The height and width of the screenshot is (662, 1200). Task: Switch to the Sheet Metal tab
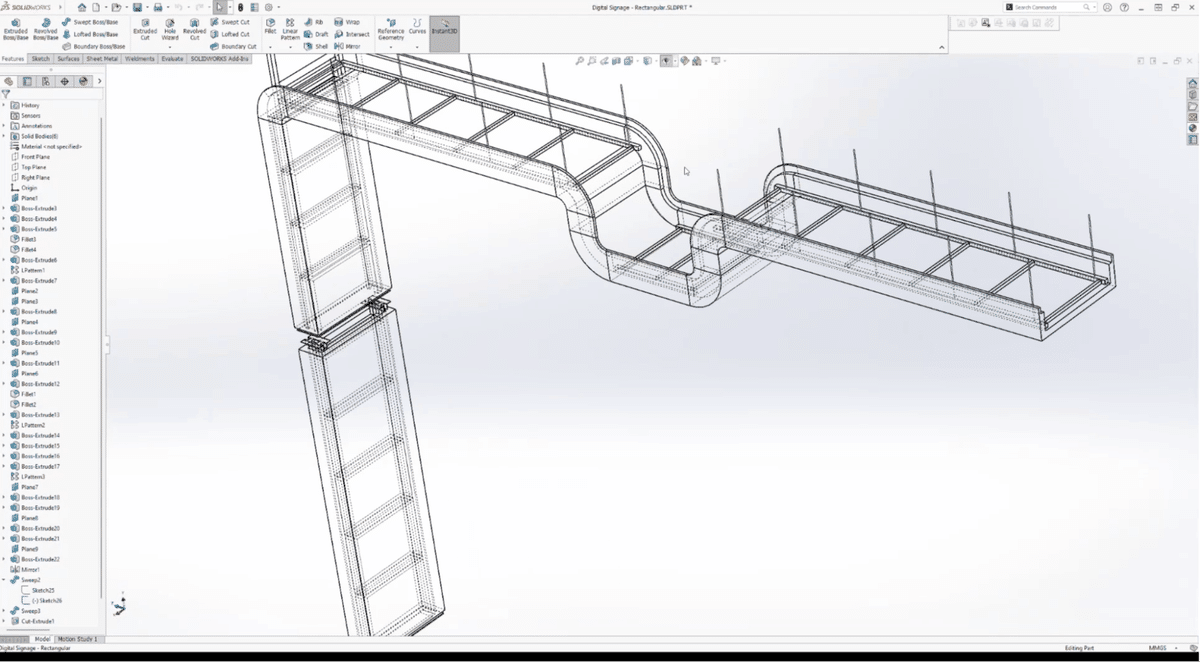tap(102, 59)
